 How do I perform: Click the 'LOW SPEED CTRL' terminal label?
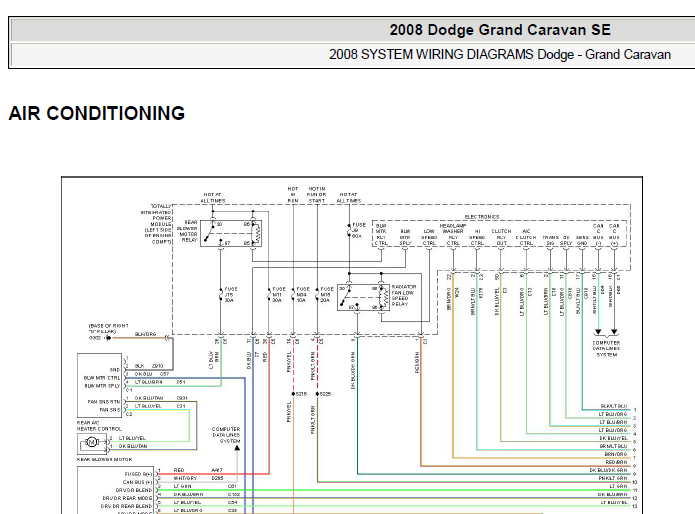[x=429, y=237]
